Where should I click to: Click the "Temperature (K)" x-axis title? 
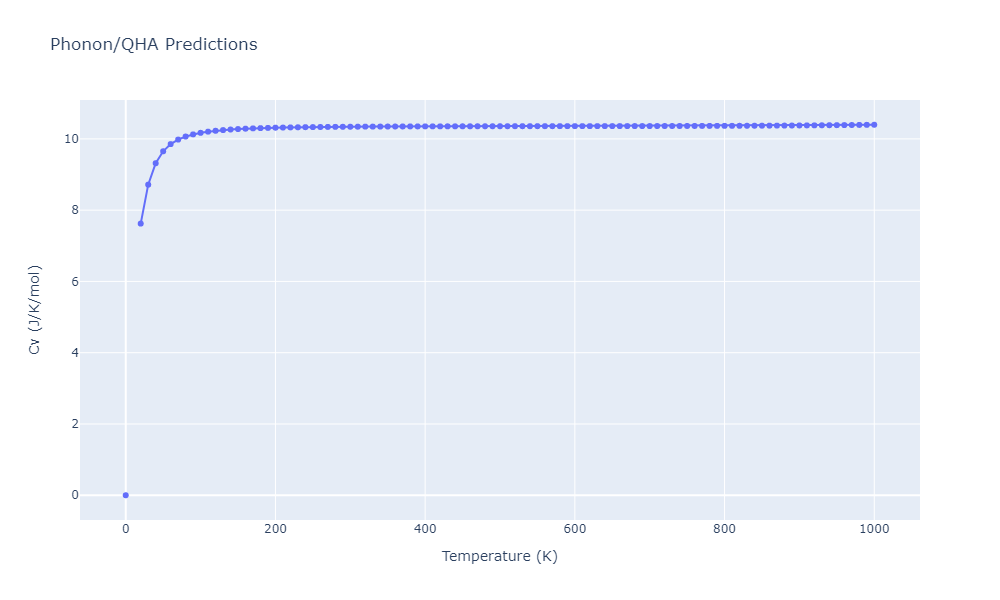499,556
